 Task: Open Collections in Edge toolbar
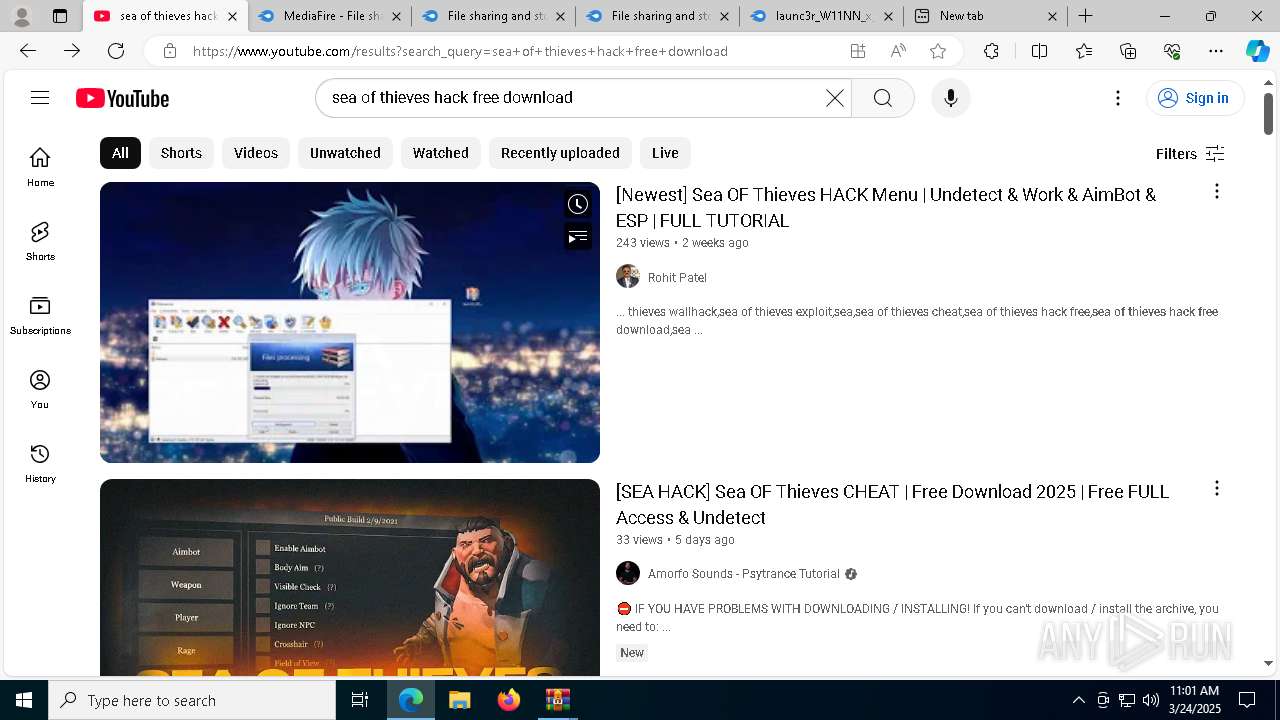pyautogui.click(x=1128, y=51)
